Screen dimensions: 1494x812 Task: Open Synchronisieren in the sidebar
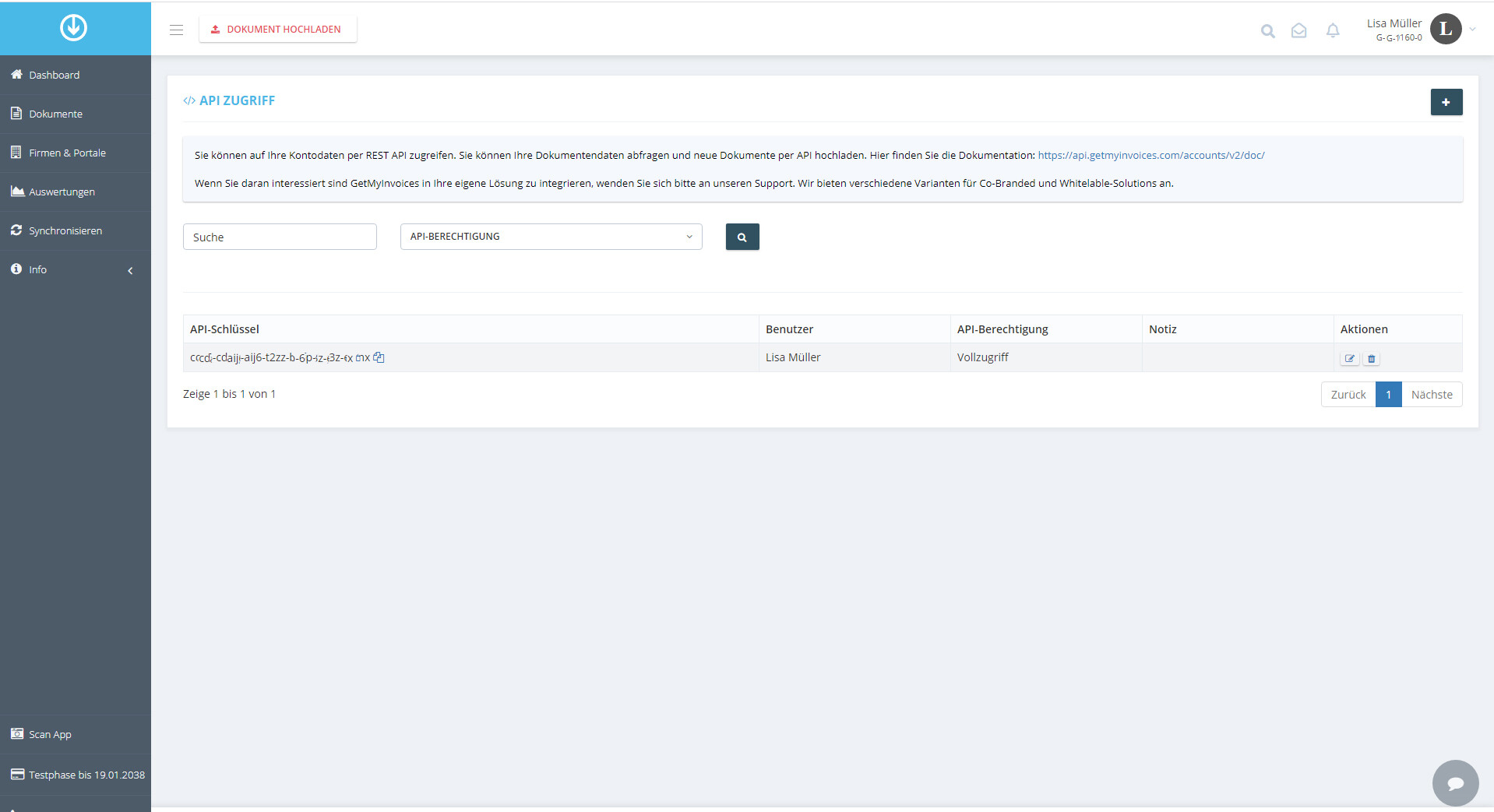[x=76, y=230]
